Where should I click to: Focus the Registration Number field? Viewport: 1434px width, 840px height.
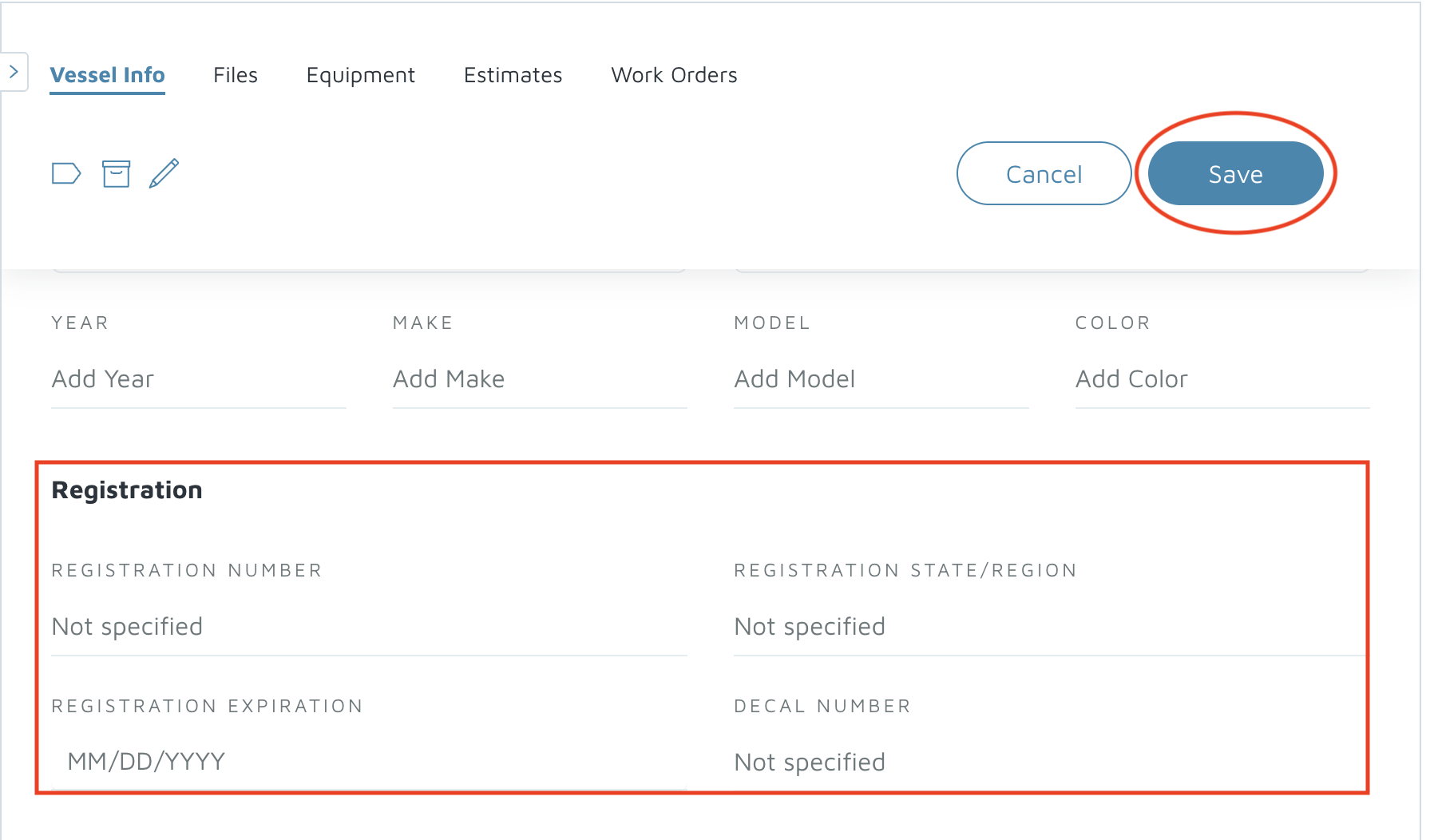(x=369, y=627)
